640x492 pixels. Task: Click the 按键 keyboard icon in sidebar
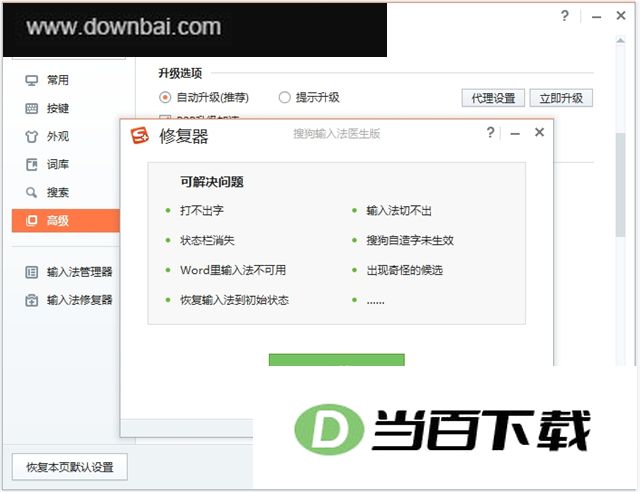31,108
